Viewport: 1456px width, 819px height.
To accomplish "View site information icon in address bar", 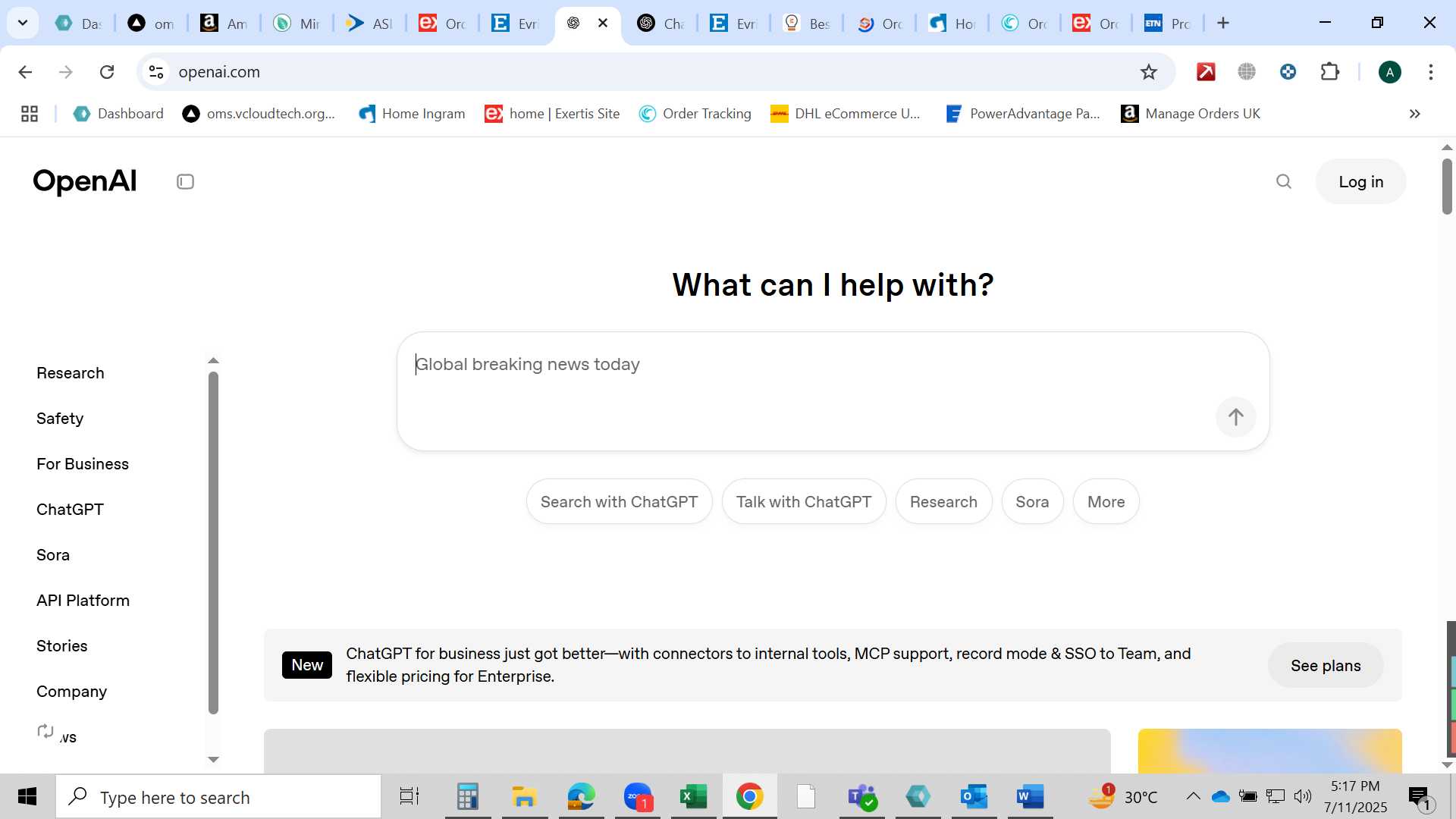I will coord(156,72).
